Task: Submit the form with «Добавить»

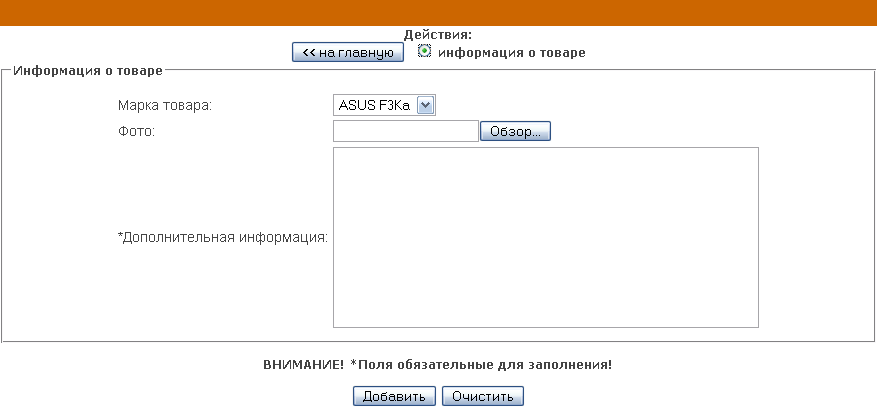Action: tap(395, 396)
